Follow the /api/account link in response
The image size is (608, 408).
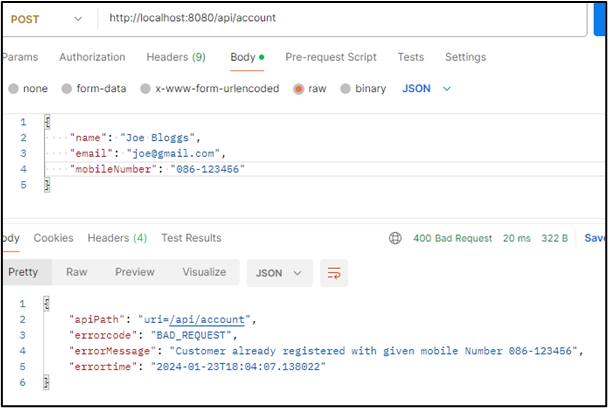tap(207, 320)
